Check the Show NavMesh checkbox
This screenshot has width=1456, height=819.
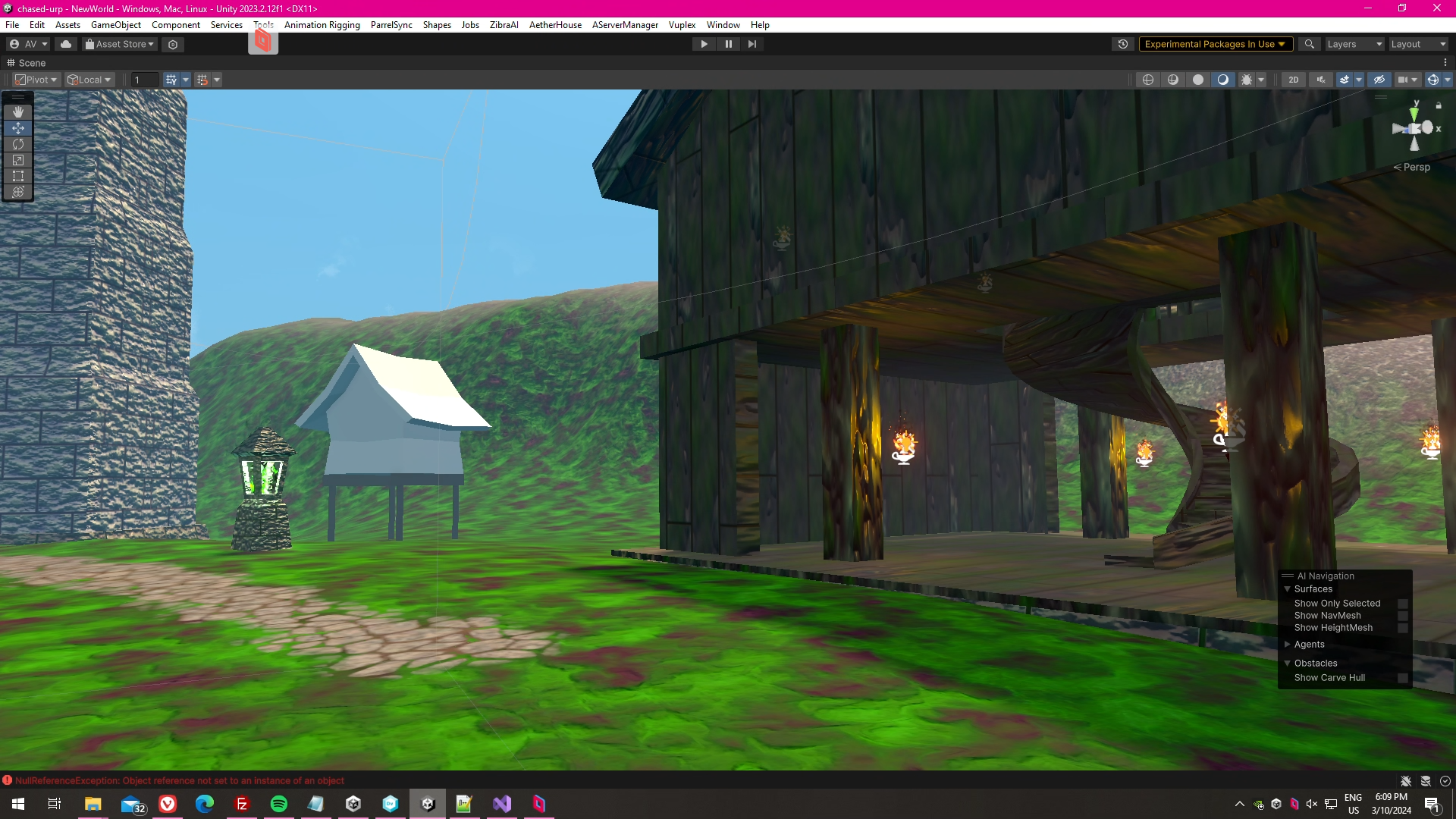(1402, 616)
